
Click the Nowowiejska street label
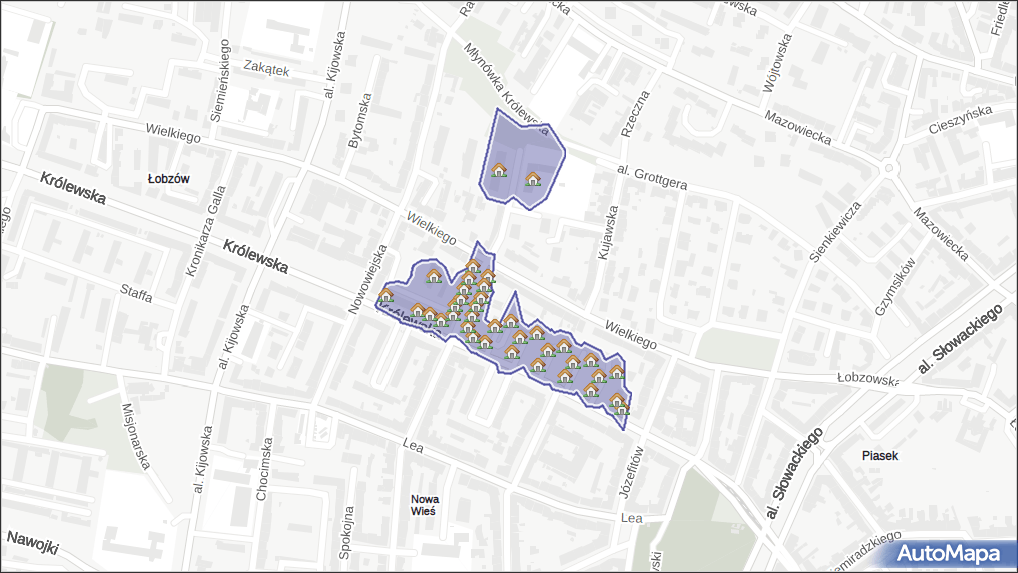(367, 279)
